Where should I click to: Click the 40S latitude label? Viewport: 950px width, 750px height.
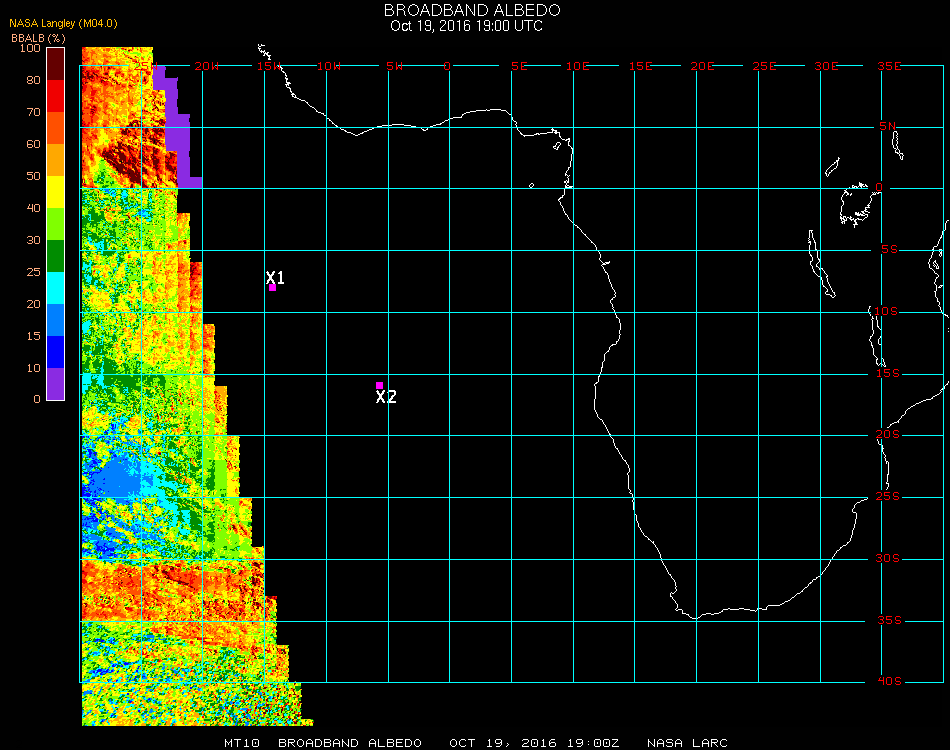(x=889, y=682)
